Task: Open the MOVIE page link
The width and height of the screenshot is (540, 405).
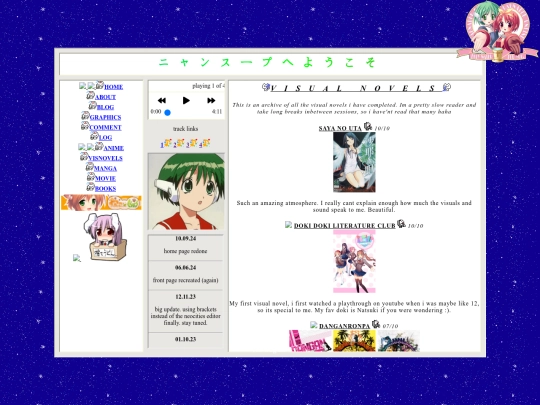Action: pos(105,178)
